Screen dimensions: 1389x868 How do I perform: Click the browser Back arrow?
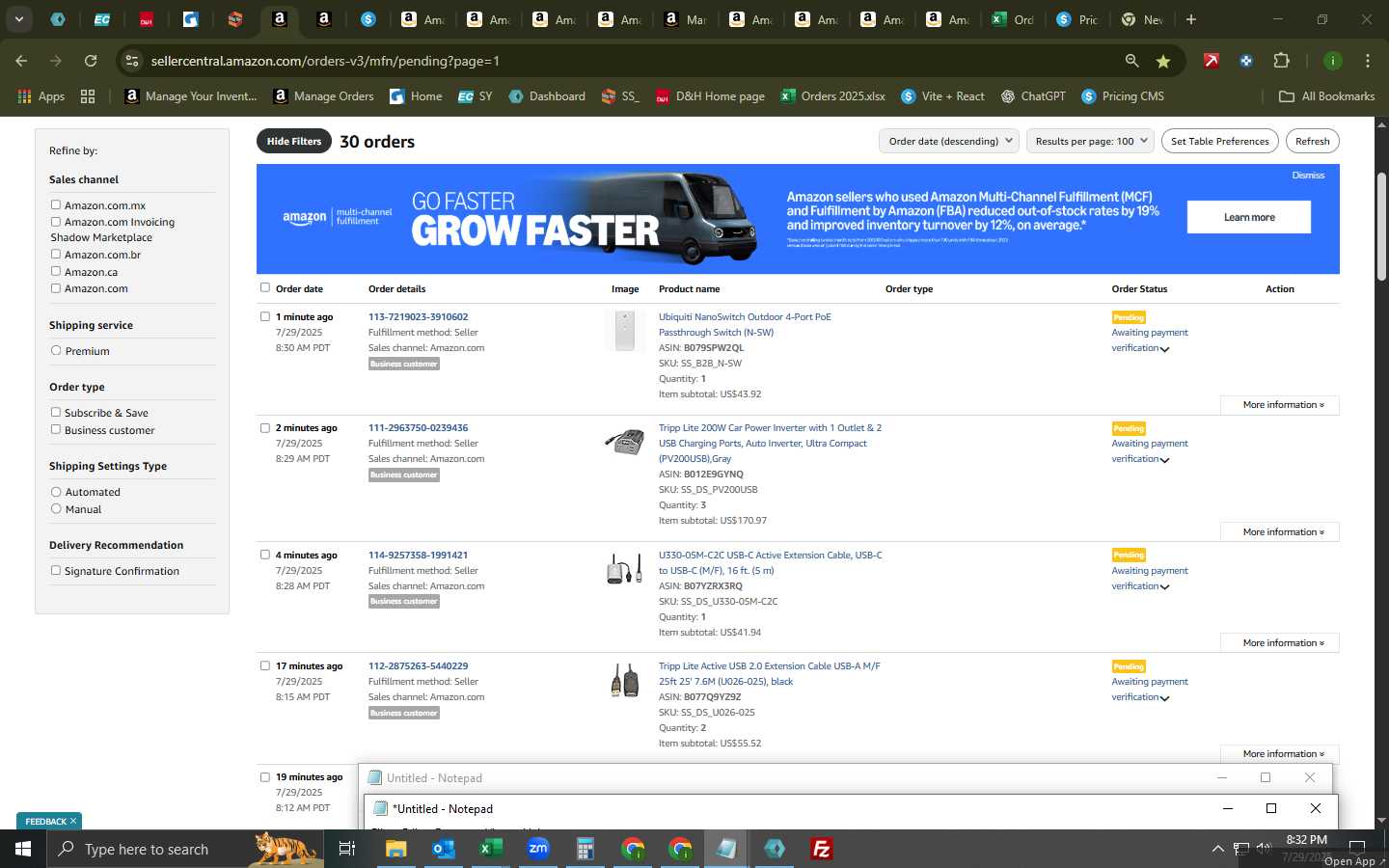coord(21,61)
